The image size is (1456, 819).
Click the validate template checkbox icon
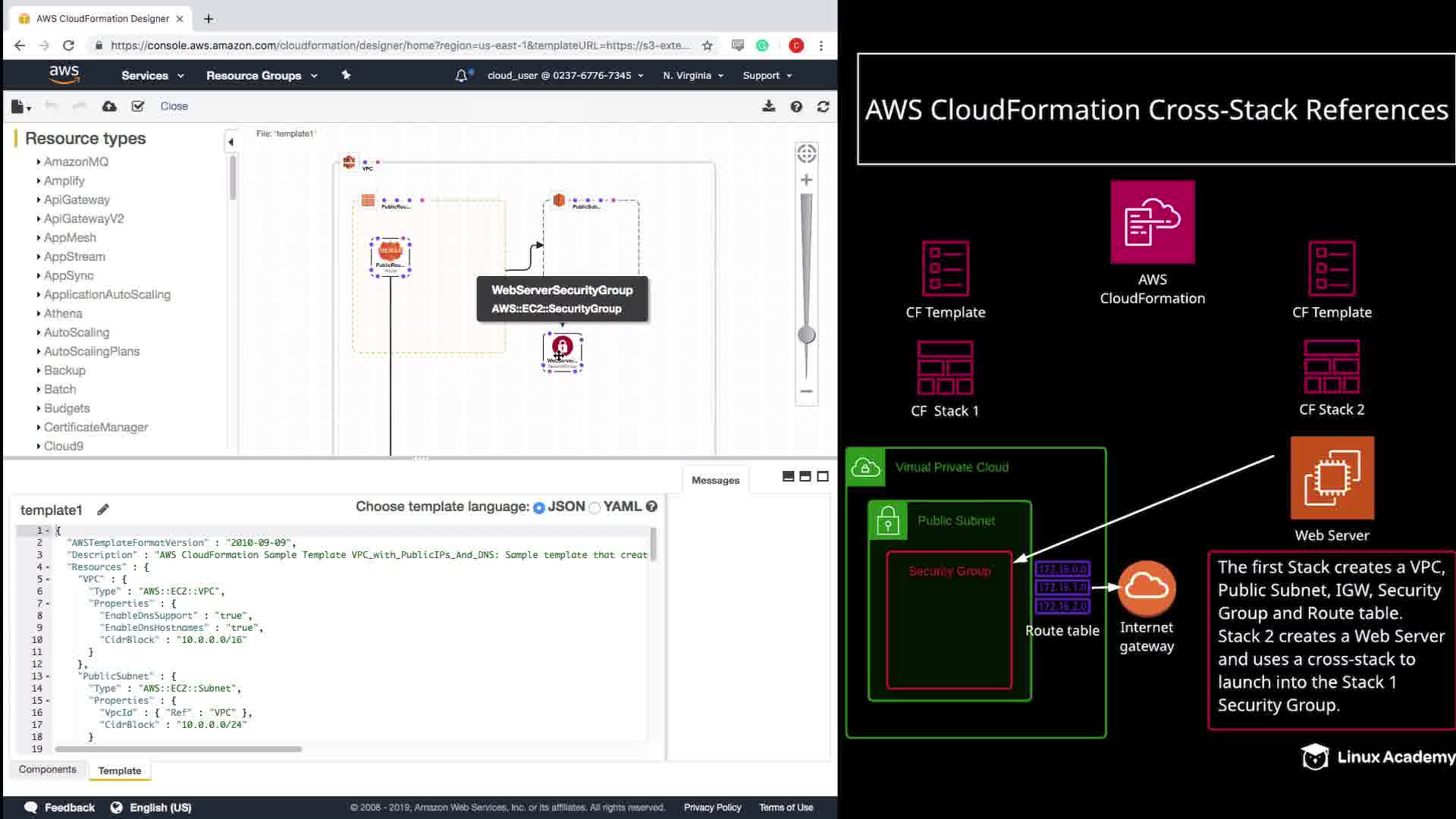(137, 106)
